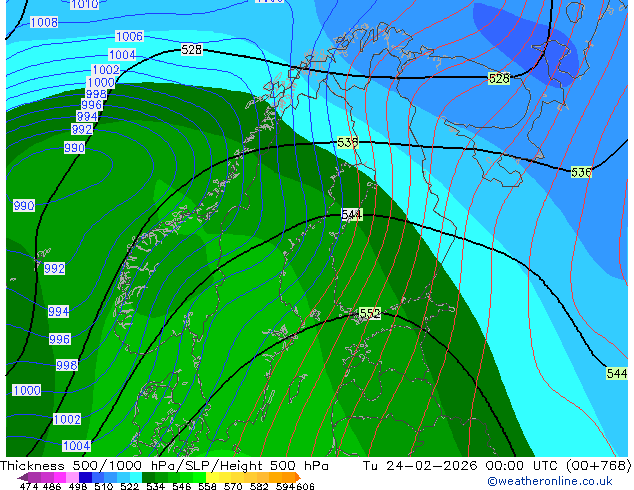This screenshot has height=490, width=634.
Task: Click legend value 510
Action: coord(104,486)
